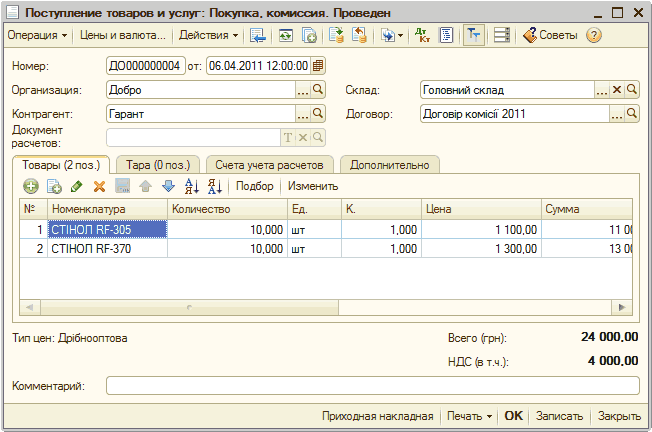Image resolution: width=652 pixels, height=432 pixels.
Task: Click the Sort ascending icon
Action: pos(192,186)
